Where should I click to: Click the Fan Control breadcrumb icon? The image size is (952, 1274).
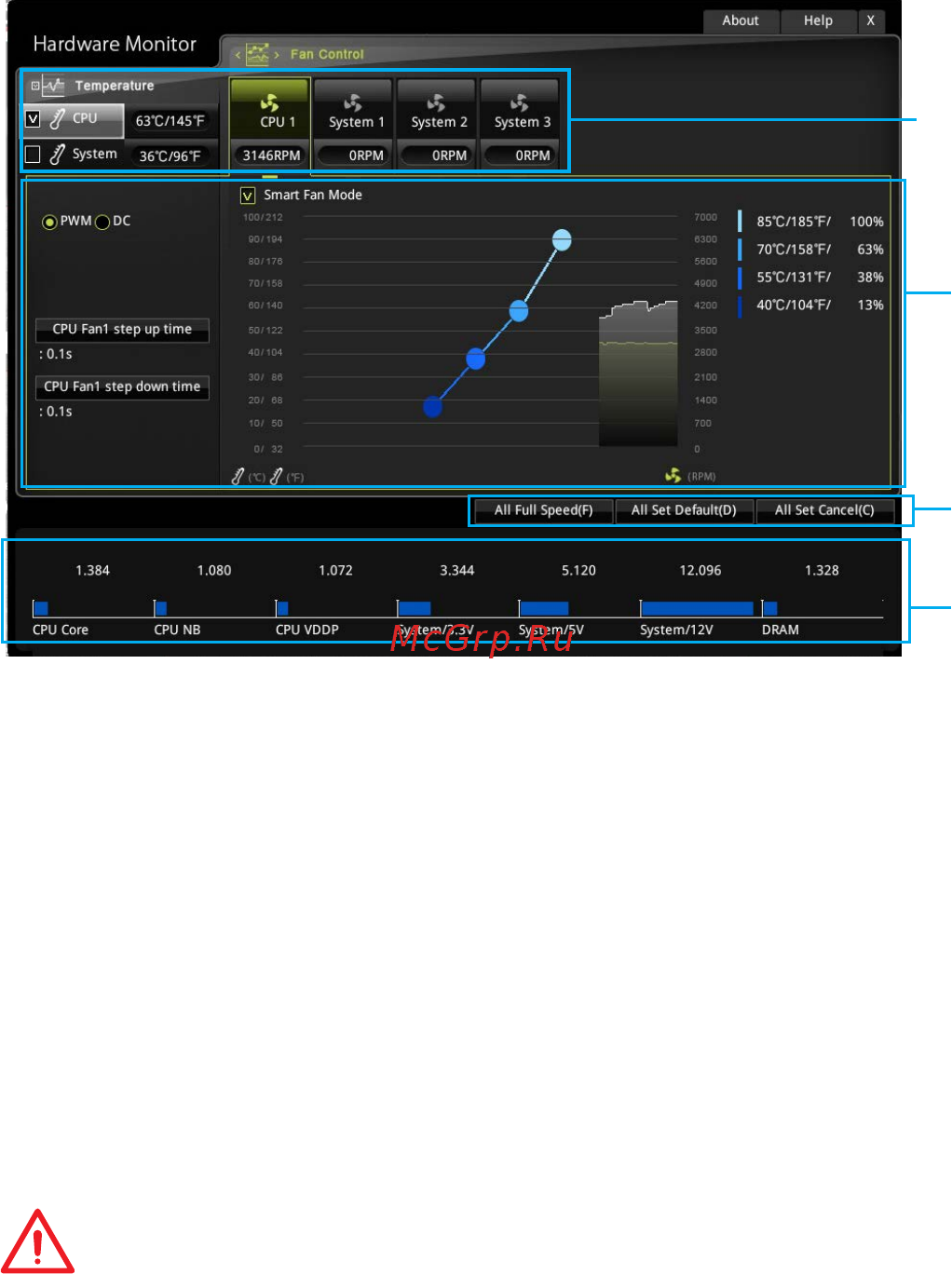pyautogui.click(x=257, y=54)
